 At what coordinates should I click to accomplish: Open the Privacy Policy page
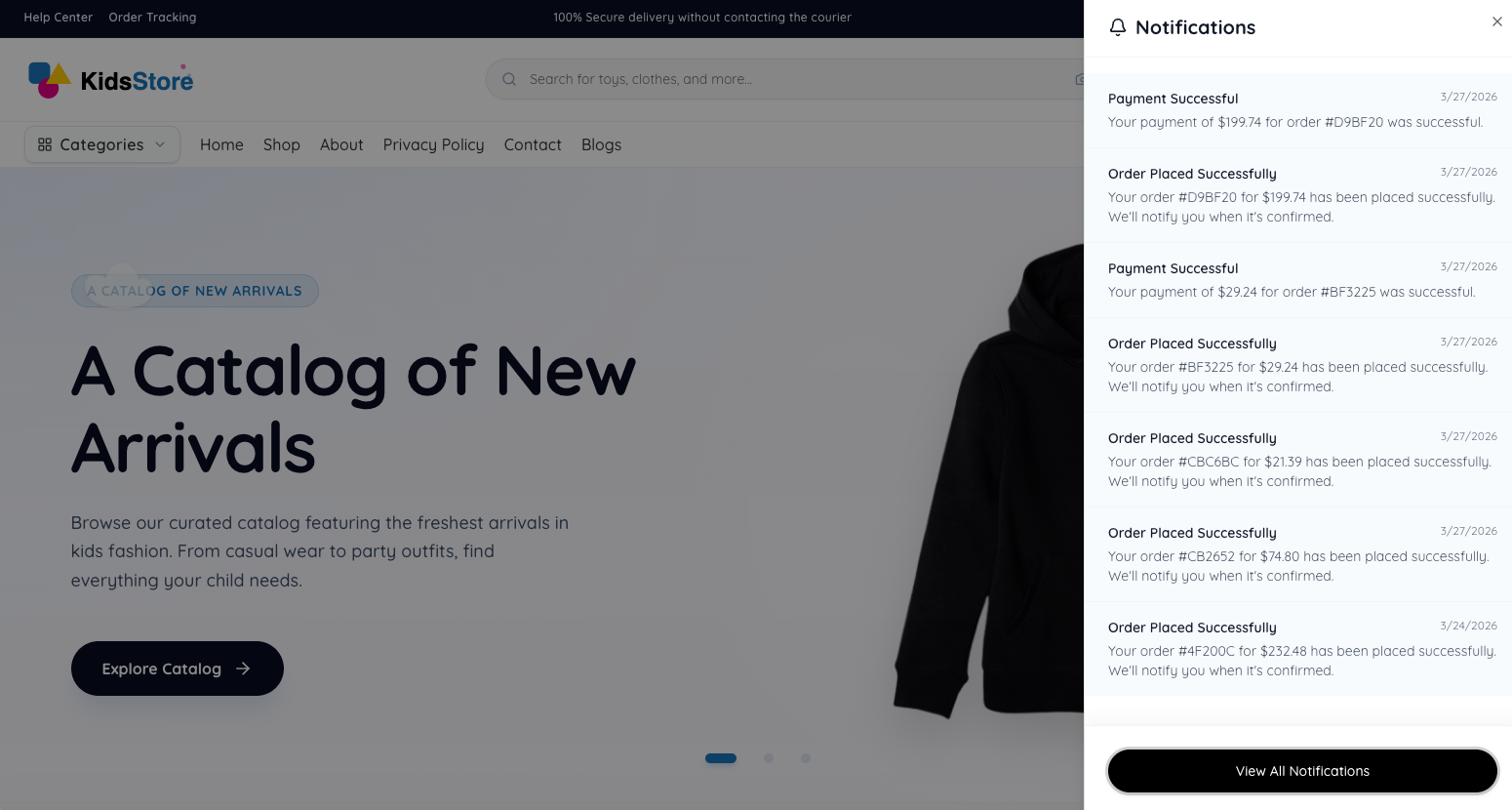point(433,144)
